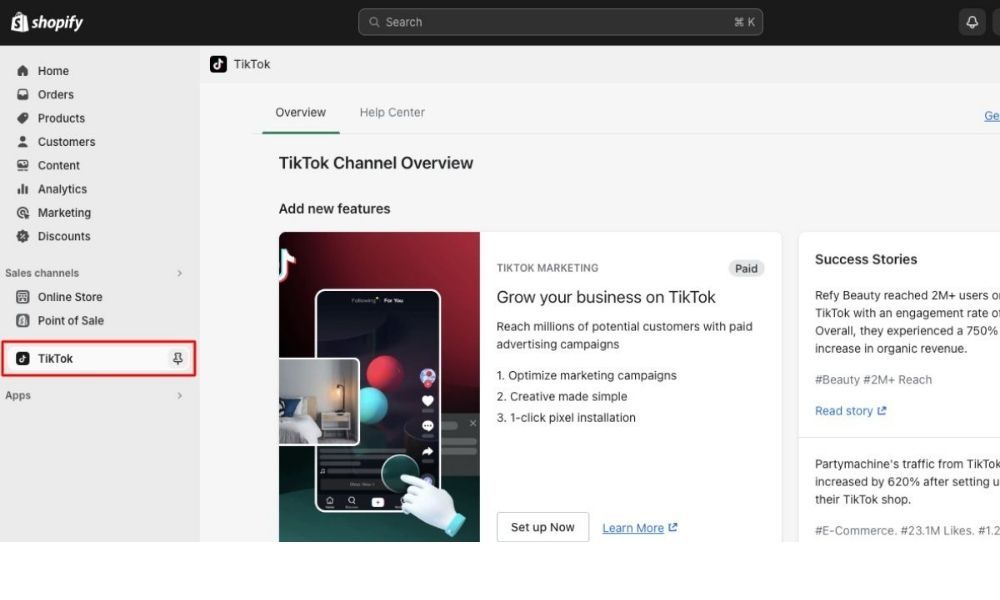Image resolution: width=1000 pixels, height=600 pixels.
Task: Expand the Apps section chevron
Action: [x=180, y=395]
